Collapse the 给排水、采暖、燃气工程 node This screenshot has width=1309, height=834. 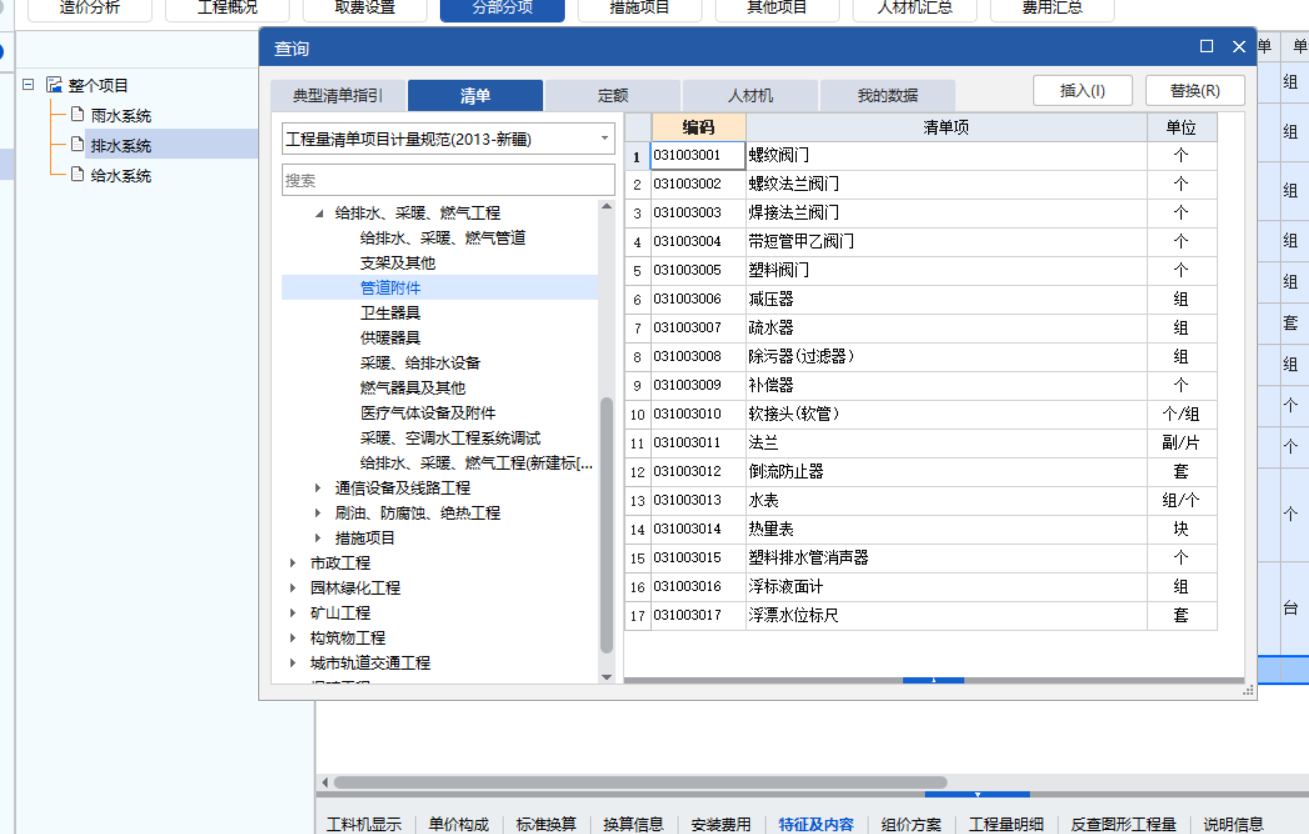coord(318,212)
